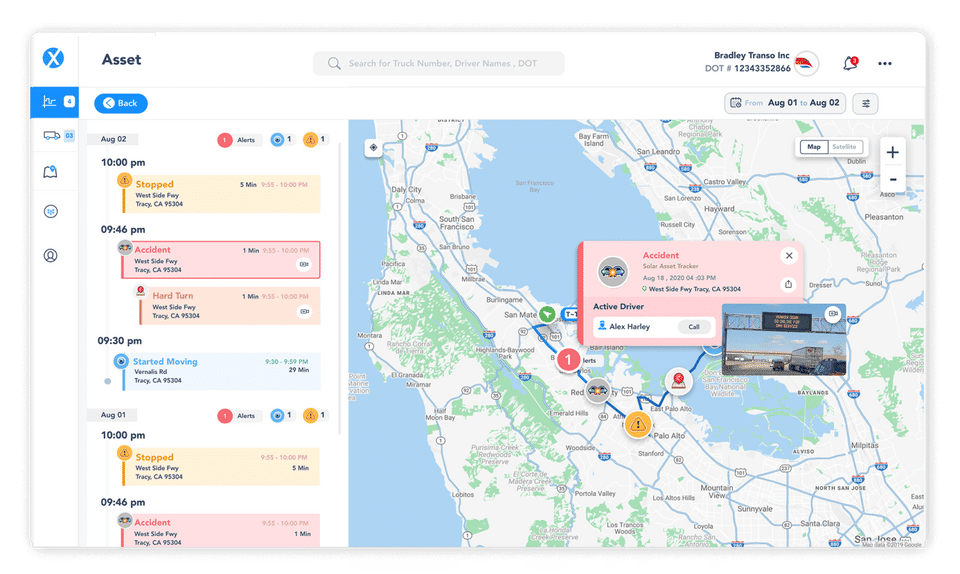Filter Aug 01 red Alerts badge

[x=239, y=416]
